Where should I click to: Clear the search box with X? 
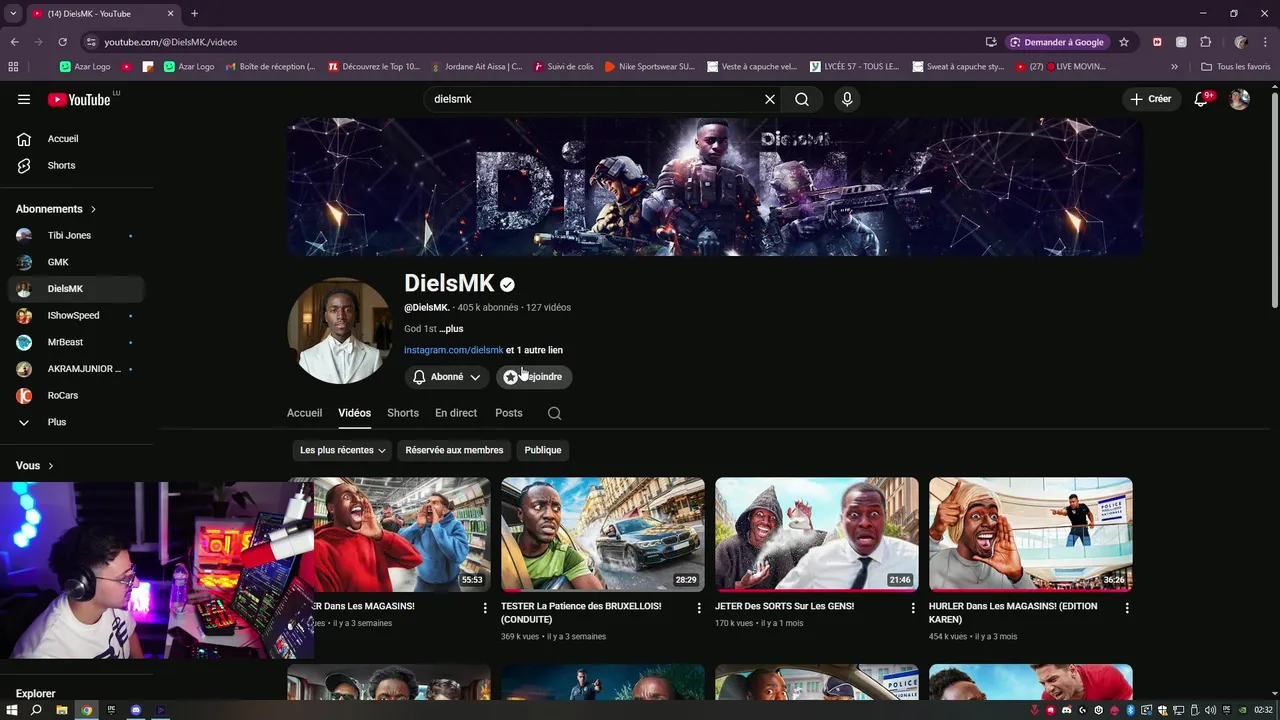click(x=770, y=99)
